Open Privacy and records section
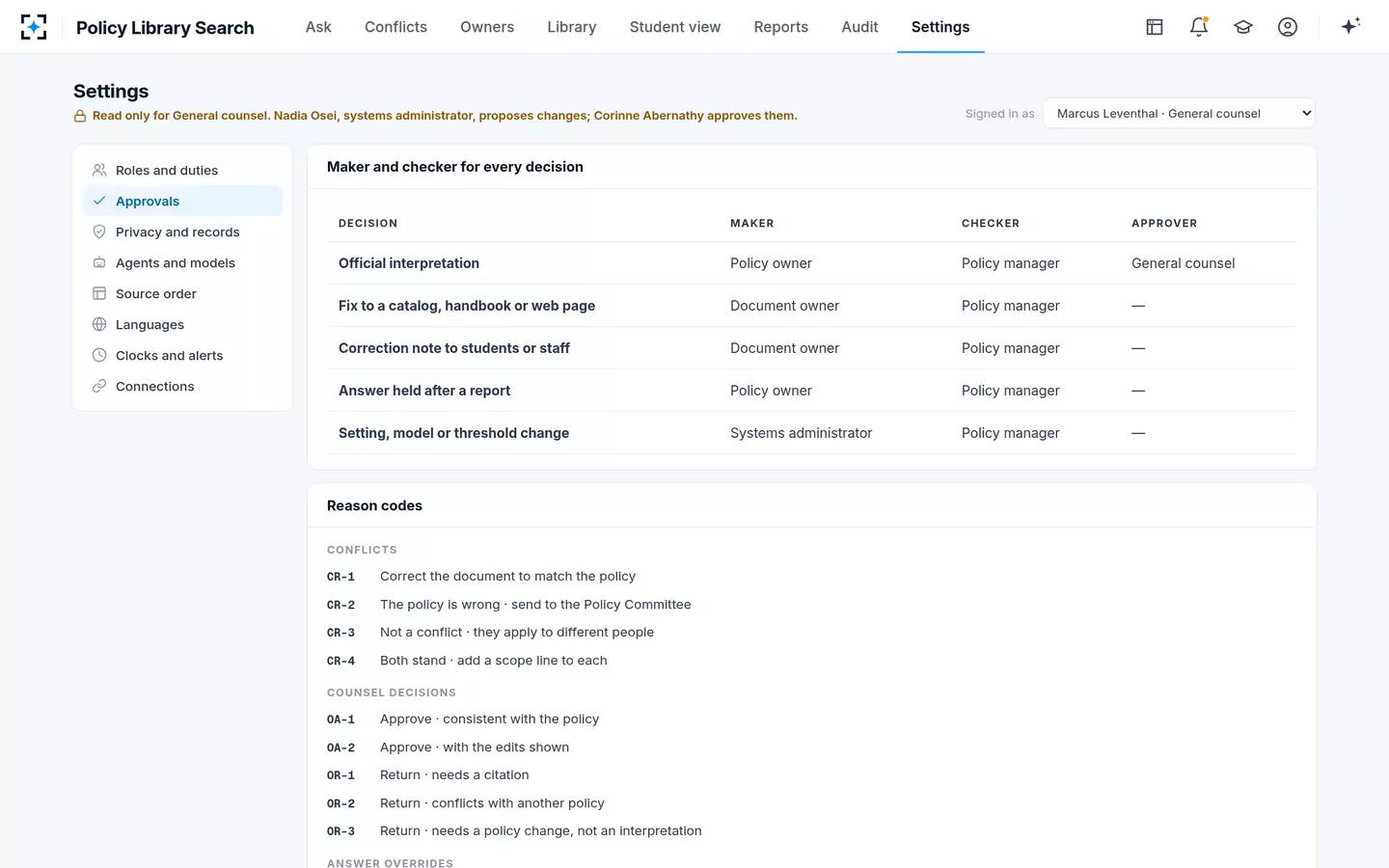Screen dimensions: 1389x868 (x=182, y=231)
